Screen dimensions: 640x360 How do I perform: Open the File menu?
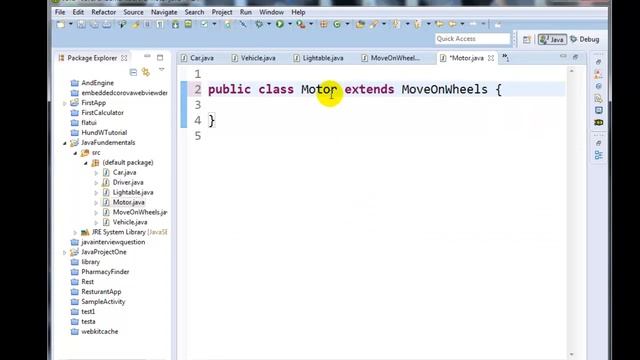[x=60, y=12]
